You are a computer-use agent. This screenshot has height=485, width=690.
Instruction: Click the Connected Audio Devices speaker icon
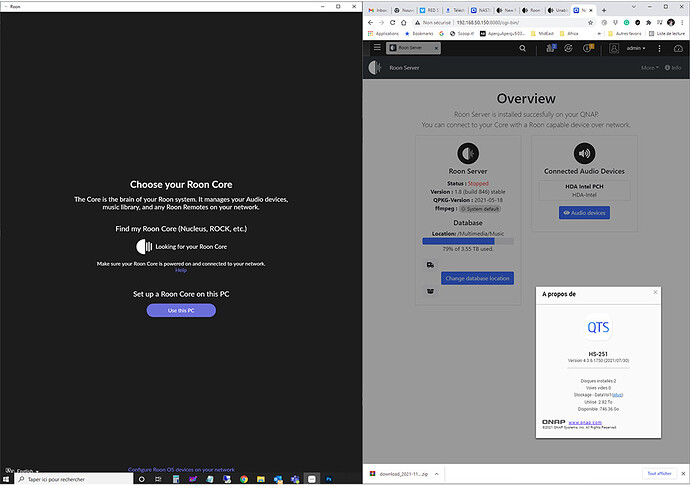pos(584,153)
